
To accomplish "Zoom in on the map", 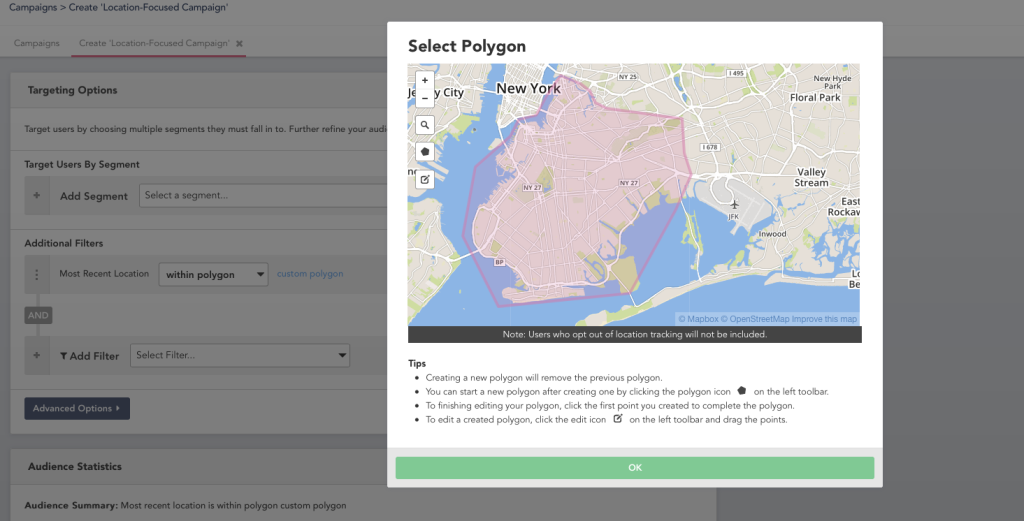I will click(425, 80).
